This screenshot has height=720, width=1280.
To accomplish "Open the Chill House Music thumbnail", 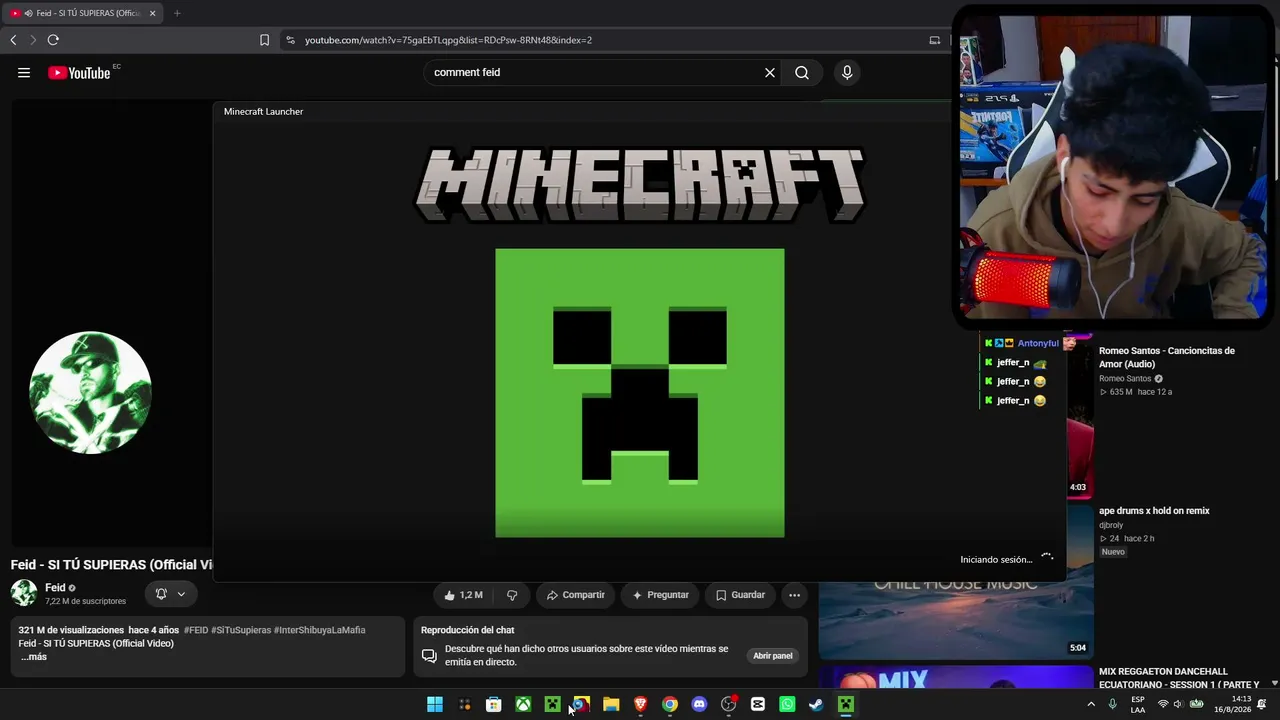I will pyautogui.click(x=956, y=620).
